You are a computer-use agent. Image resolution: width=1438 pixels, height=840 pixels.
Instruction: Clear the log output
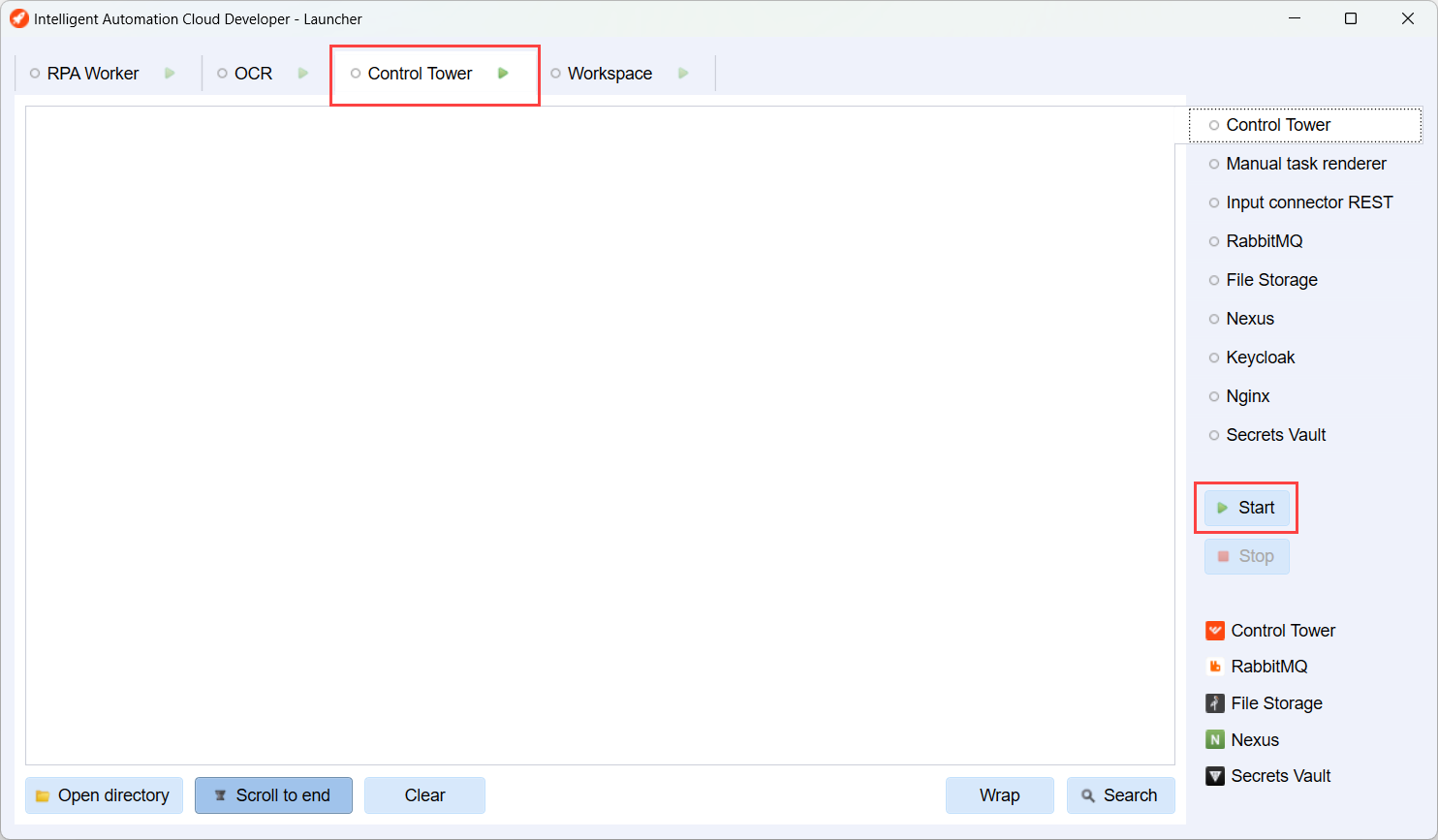tap(424, 795)
